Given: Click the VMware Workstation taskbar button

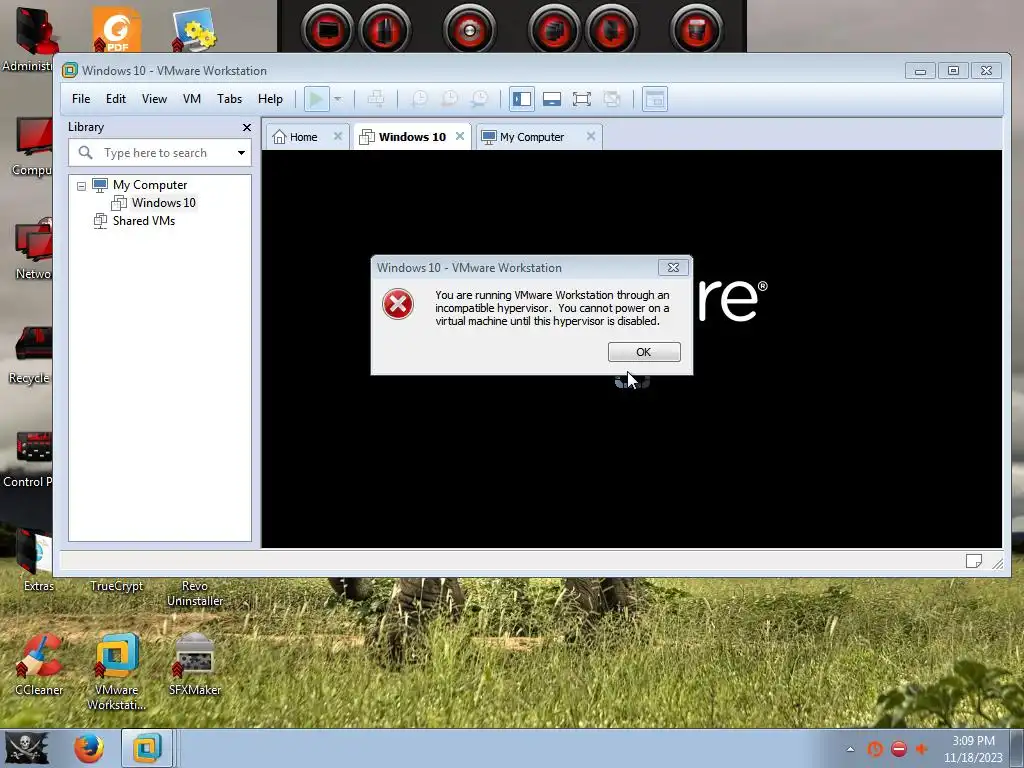Looking at the screenshot, I should (x=147, y=748).
